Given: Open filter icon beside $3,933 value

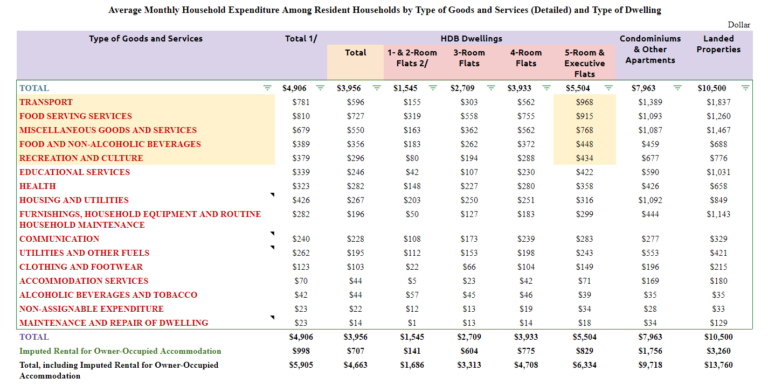Looking at the screenshot, I should tap(546, 88).
